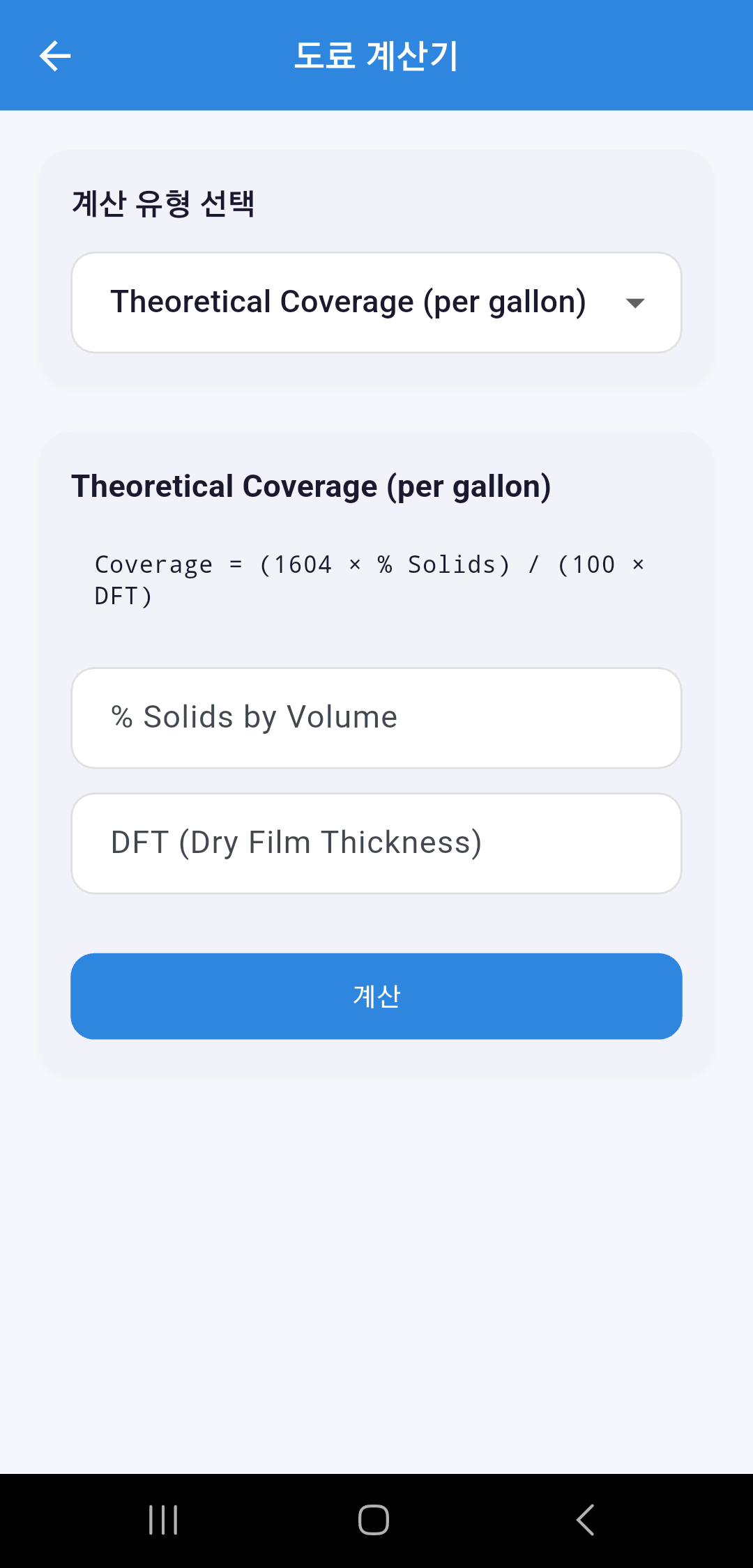Image resolution: width=753 pixels, height=1568 pixels.
Task: Expand the calculation type dropdown arrow
Action: (x=634, y=303)
